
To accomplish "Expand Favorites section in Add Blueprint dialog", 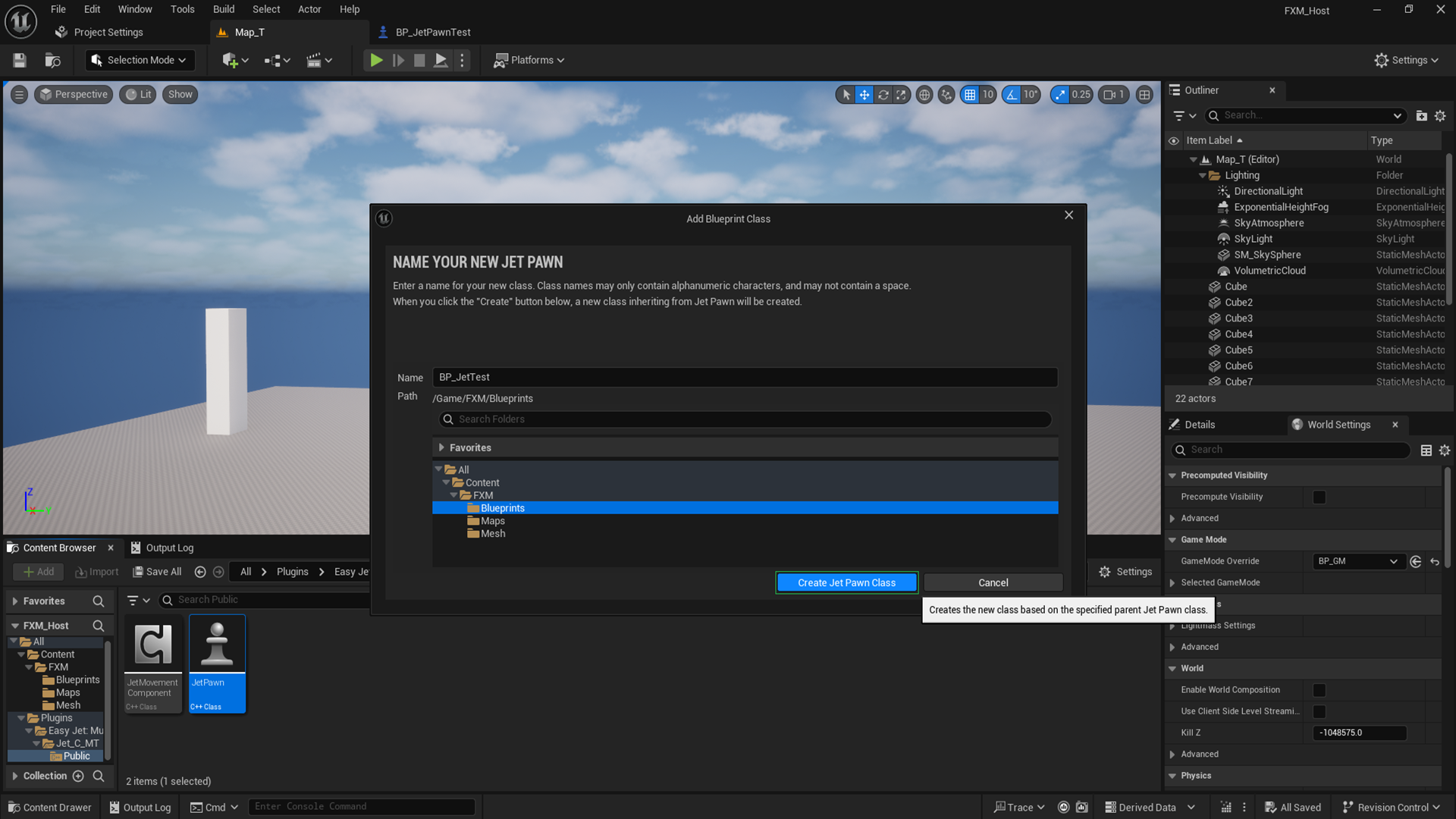I will click(441, 448).
